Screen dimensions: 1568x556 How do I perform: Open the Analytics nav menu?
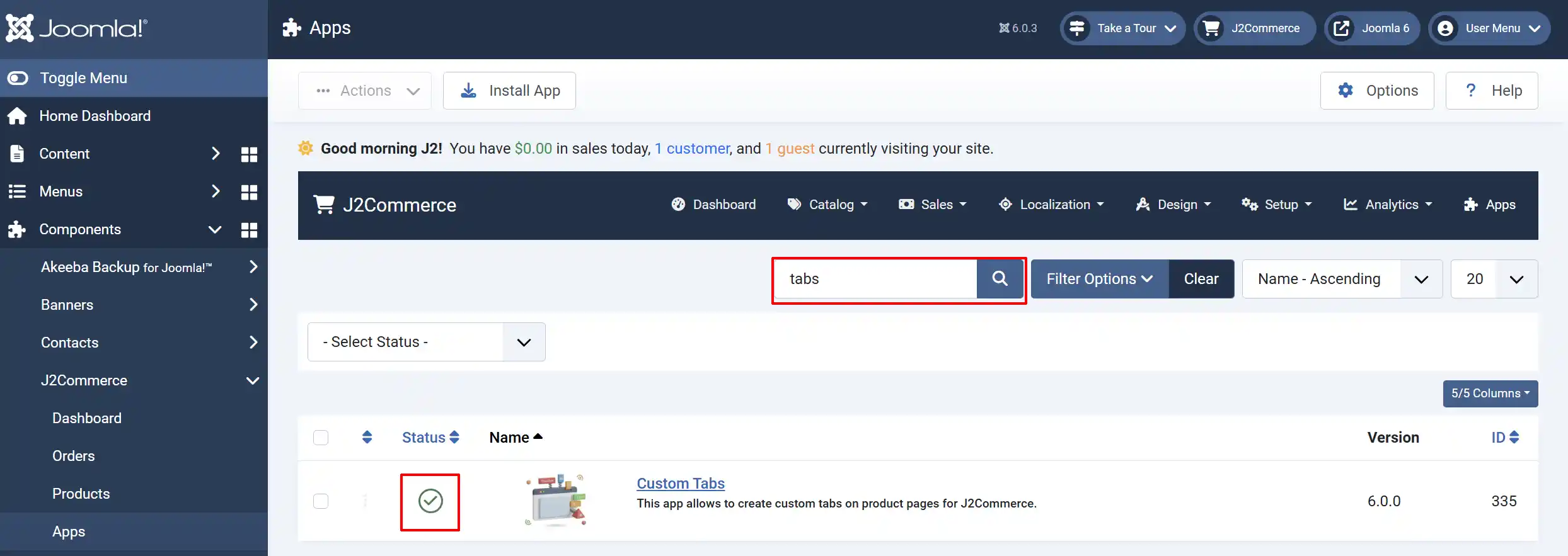1388,205
